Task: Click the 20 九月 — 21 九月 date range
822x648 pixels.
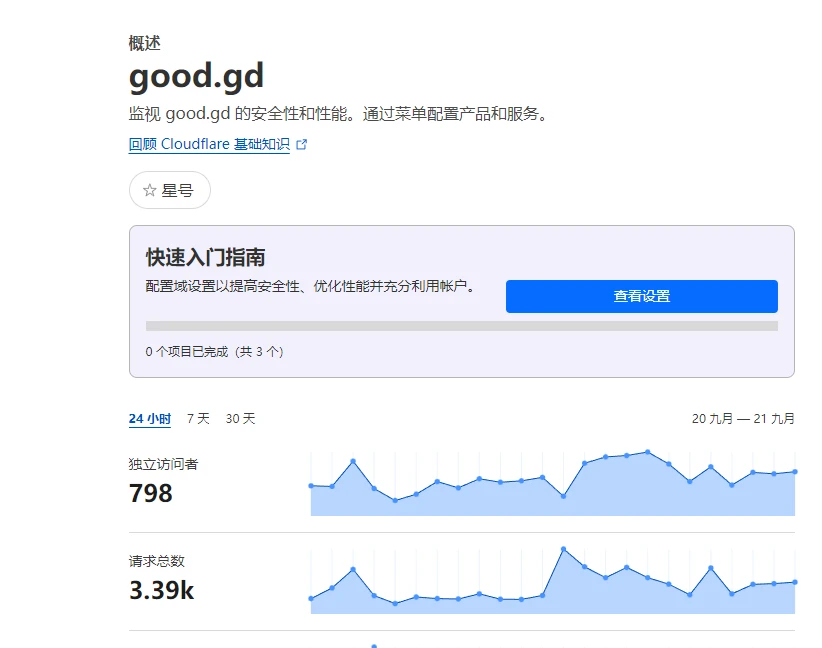Action: pos(742,419)
